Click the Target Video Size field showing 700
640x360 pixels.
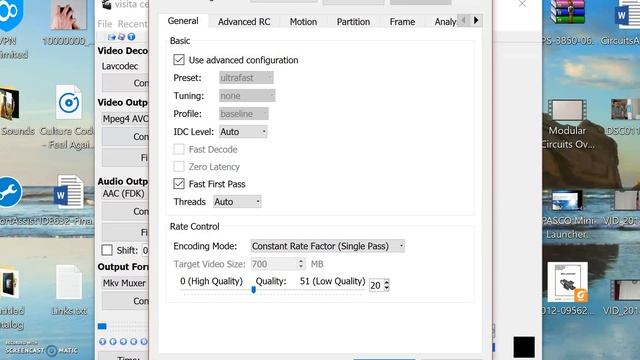pos(274,264)
